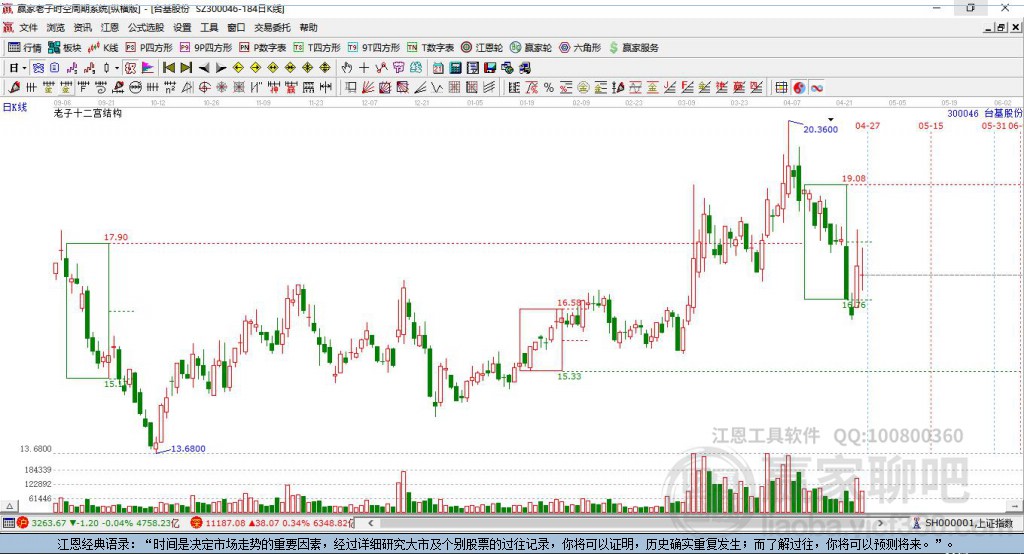Open the calculator icon
Screen dimensions: 1024x554
(455, 68)
